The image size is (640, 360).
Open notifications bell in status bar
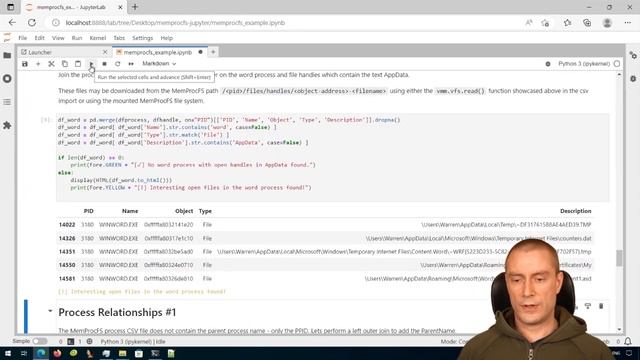(x=628, y=341)
